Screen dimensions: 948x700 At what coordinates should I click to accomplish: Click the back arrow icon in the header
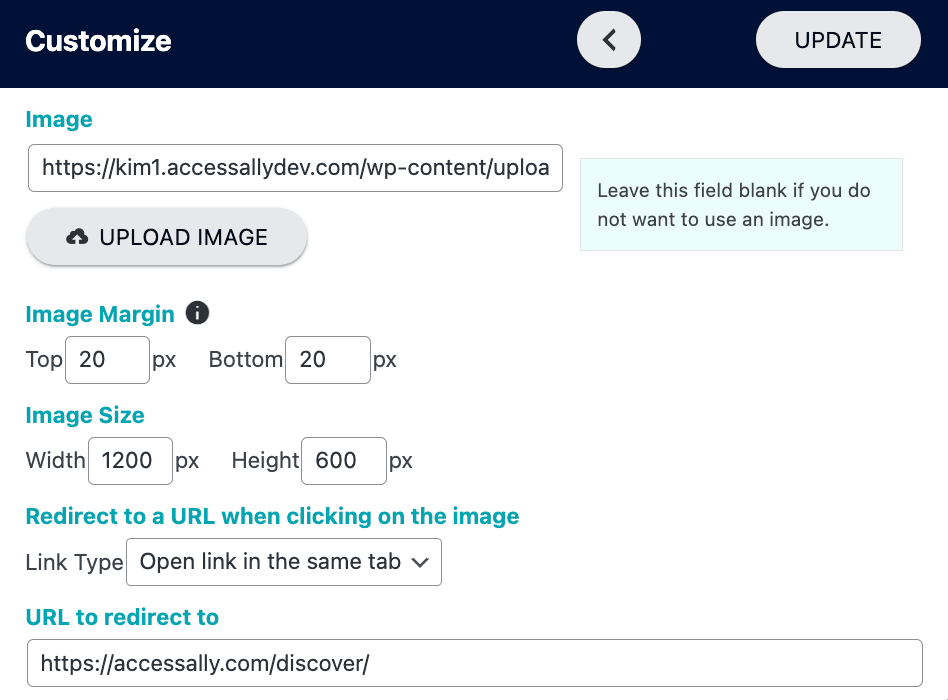[x=608, y=39]
